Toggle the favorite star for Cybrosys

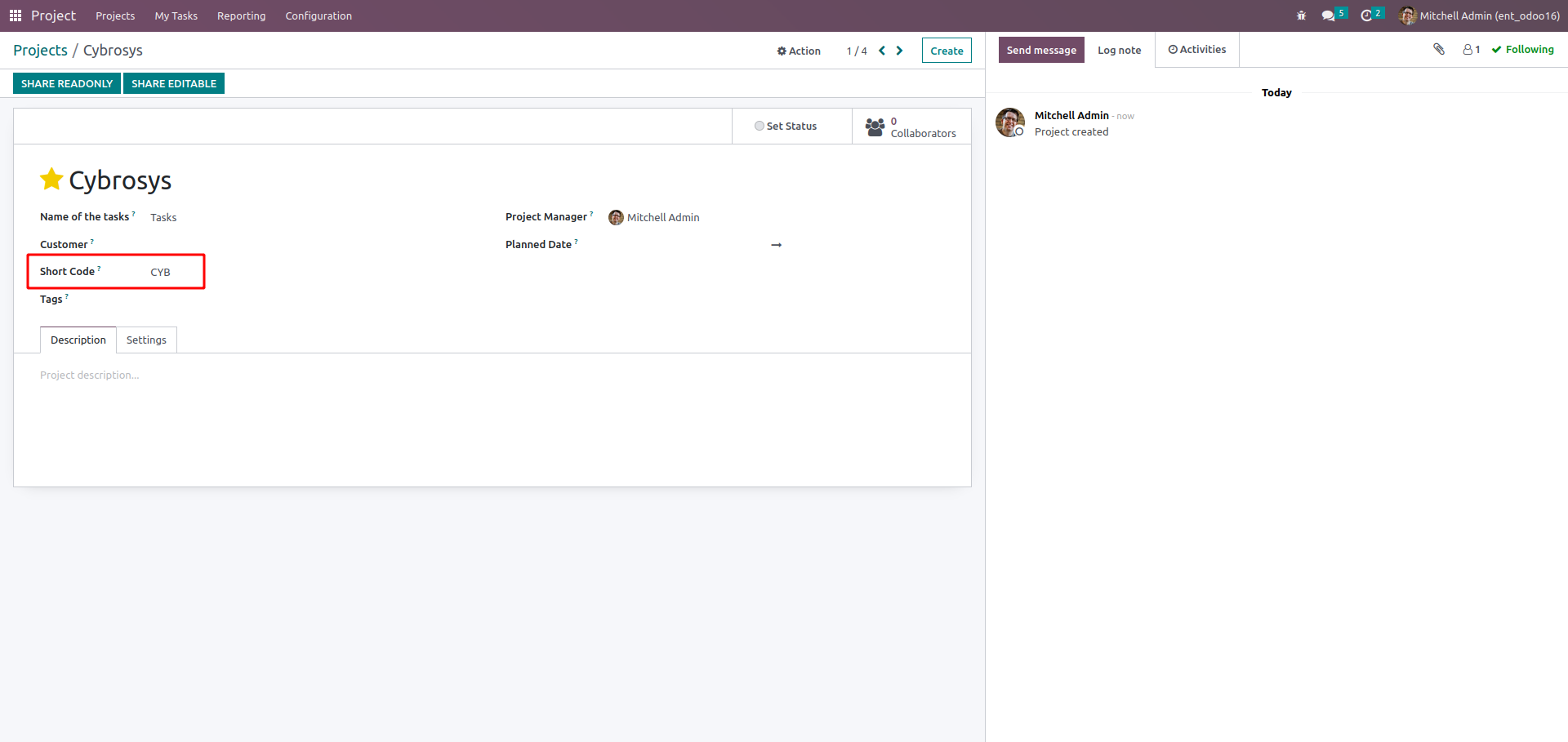pyautogui.click(x=51, y=179)
